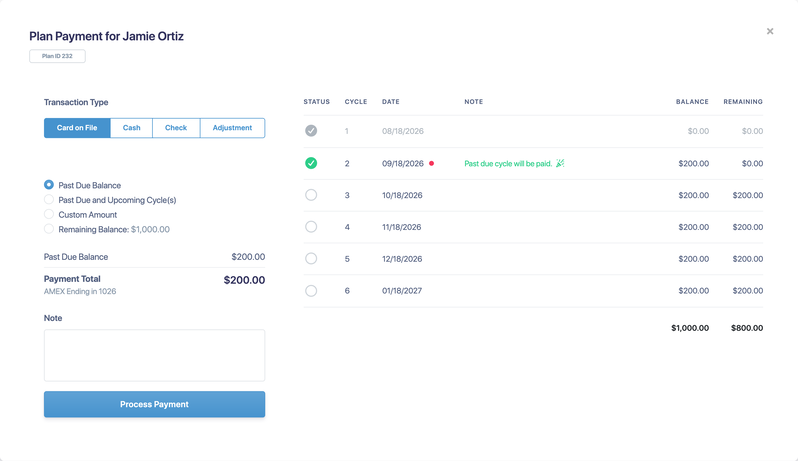This screenshot has width=798, height=461.
Task: Click the $800.00 remaining total
Action: click(x=747, y=328)
